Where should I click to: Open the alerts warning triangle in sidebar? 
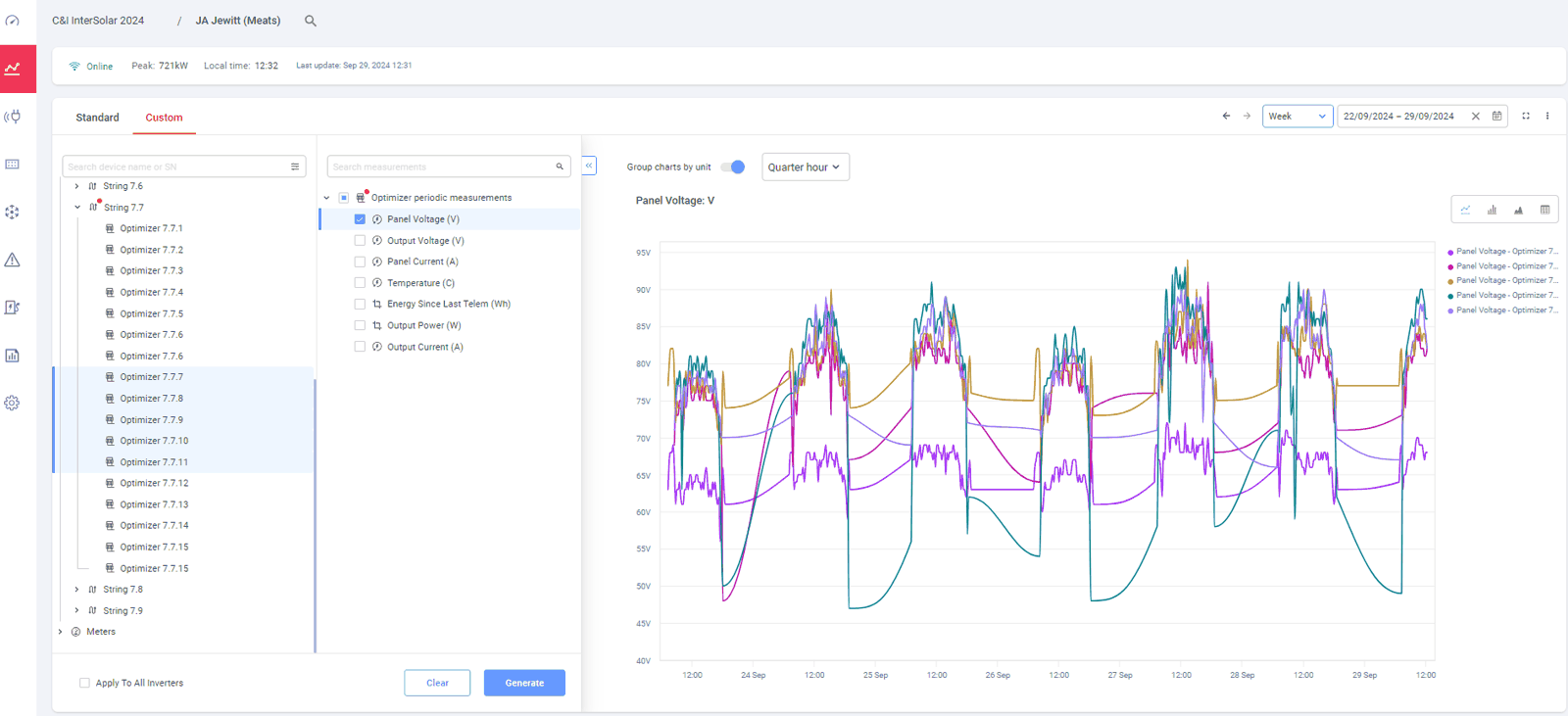(12, 260)
